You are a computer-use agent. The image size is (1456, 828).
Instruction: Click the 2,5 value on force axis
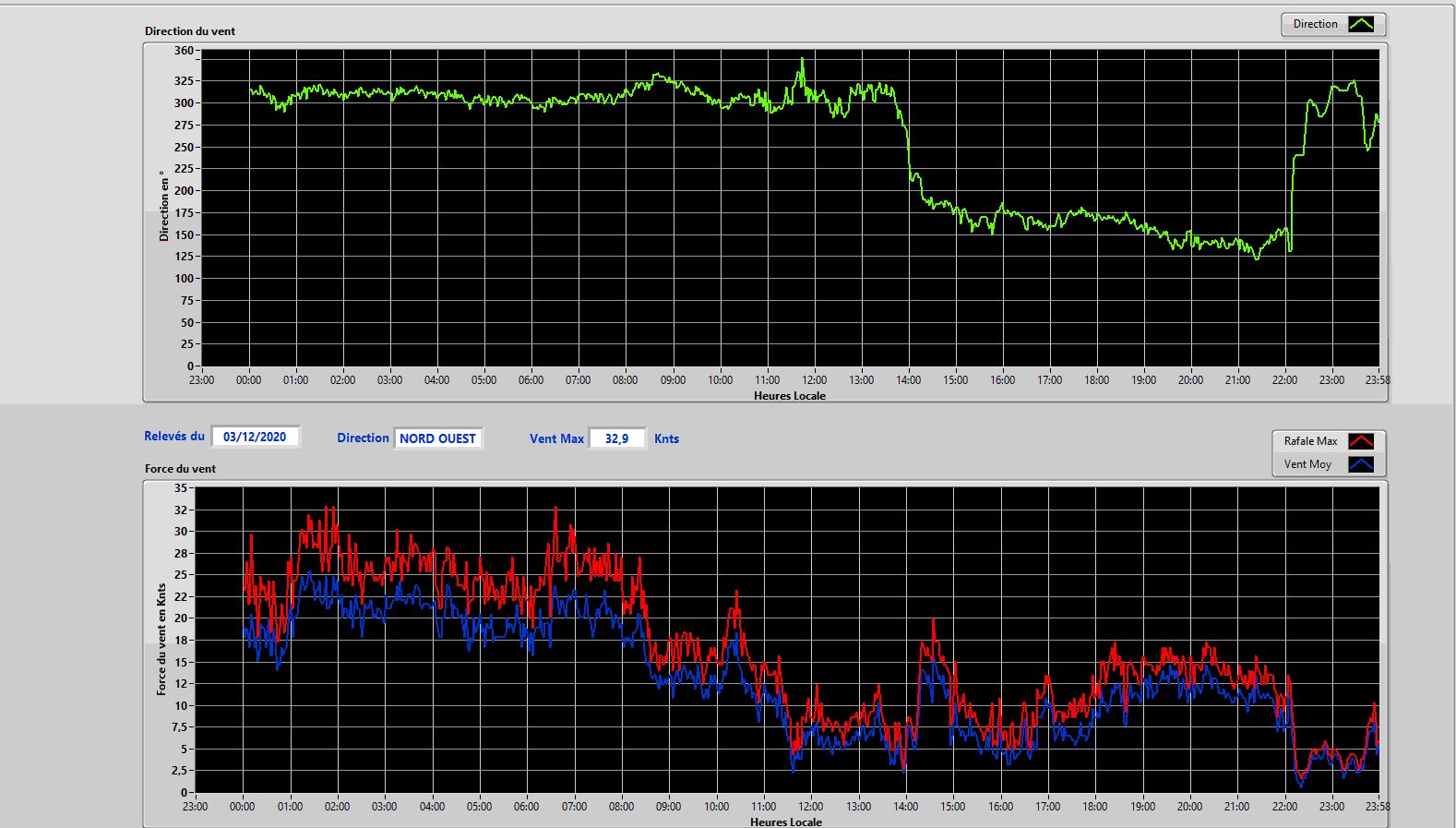[x=179, y=770]
